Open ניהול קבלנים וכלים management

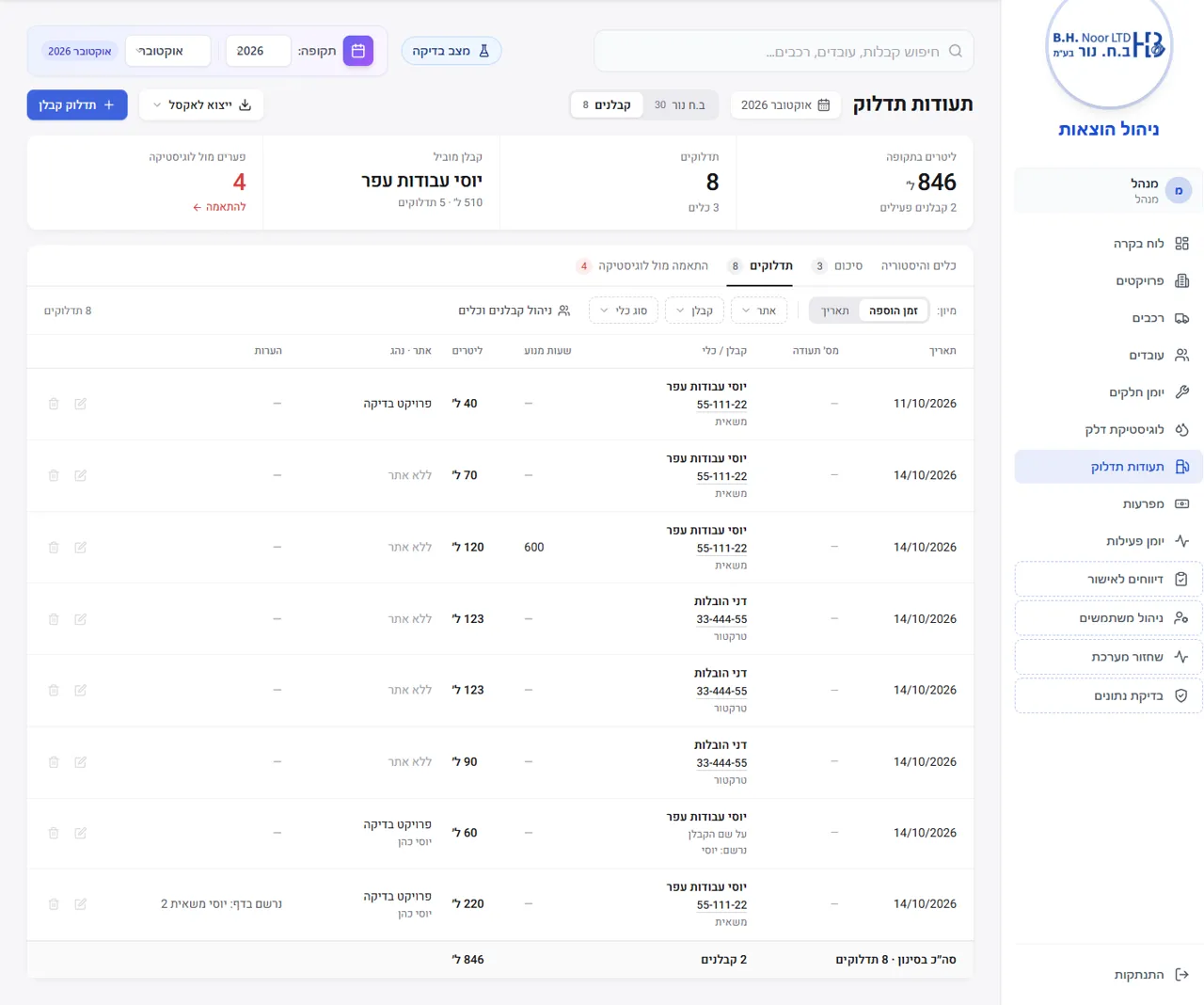coord(515,311)
